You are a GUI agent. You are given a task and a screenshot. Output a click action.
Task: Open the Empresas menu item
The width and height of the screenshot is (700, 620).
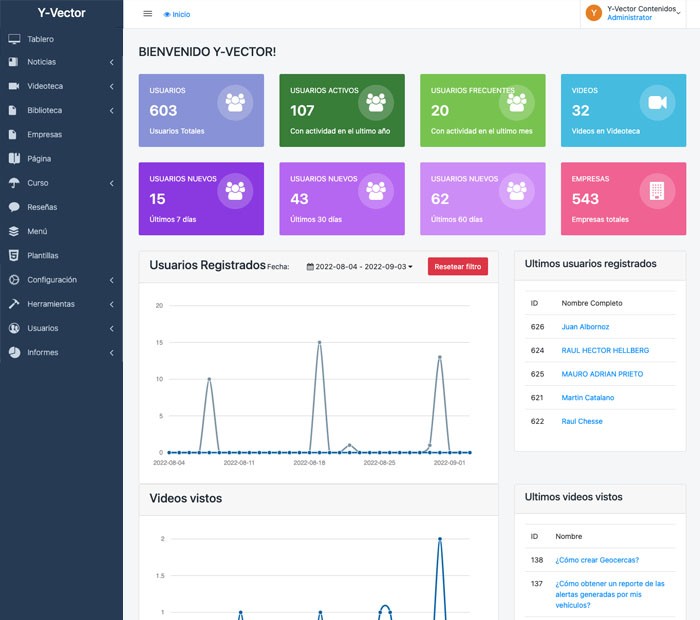(x=45, y=135)
